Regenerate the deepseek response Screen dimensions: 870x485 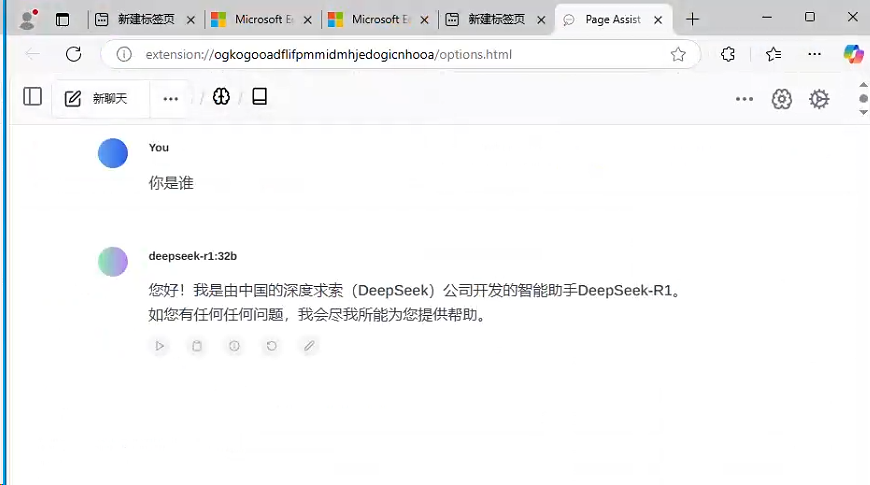pyautogui.click(x=271, y=346)
